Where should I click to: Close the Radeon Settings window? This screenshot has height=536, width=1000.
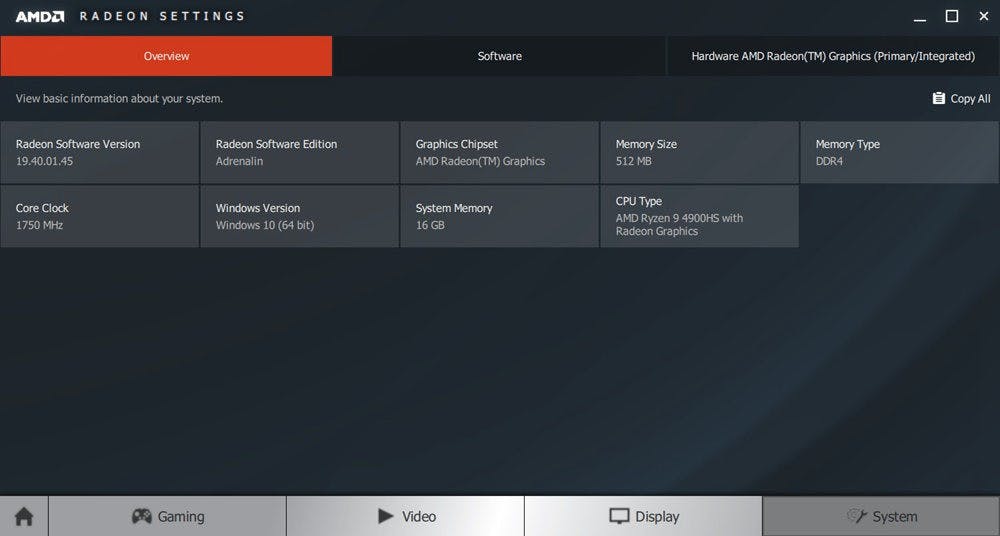tap(983, 17)
